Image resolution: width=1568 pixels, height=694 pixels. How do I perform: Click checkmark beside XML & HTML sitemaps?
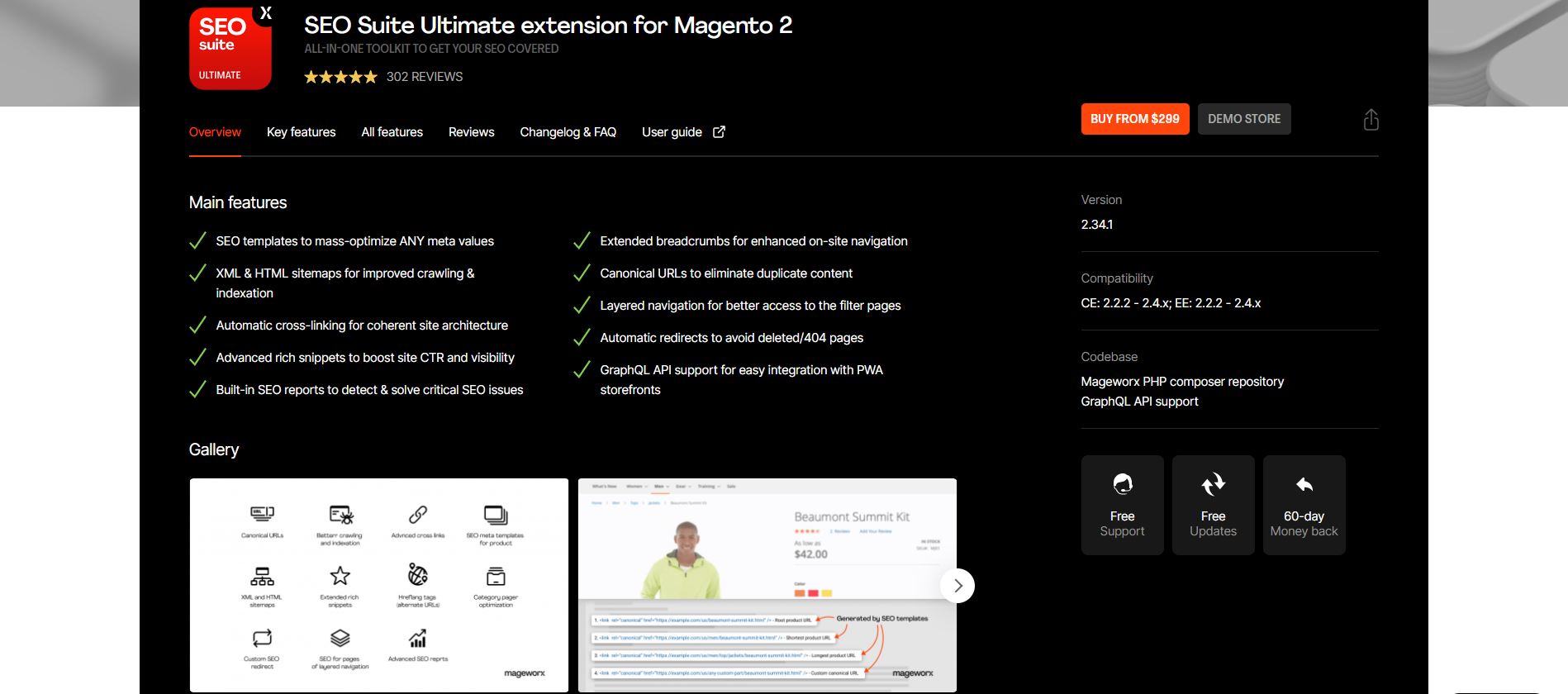click(197, 273)
